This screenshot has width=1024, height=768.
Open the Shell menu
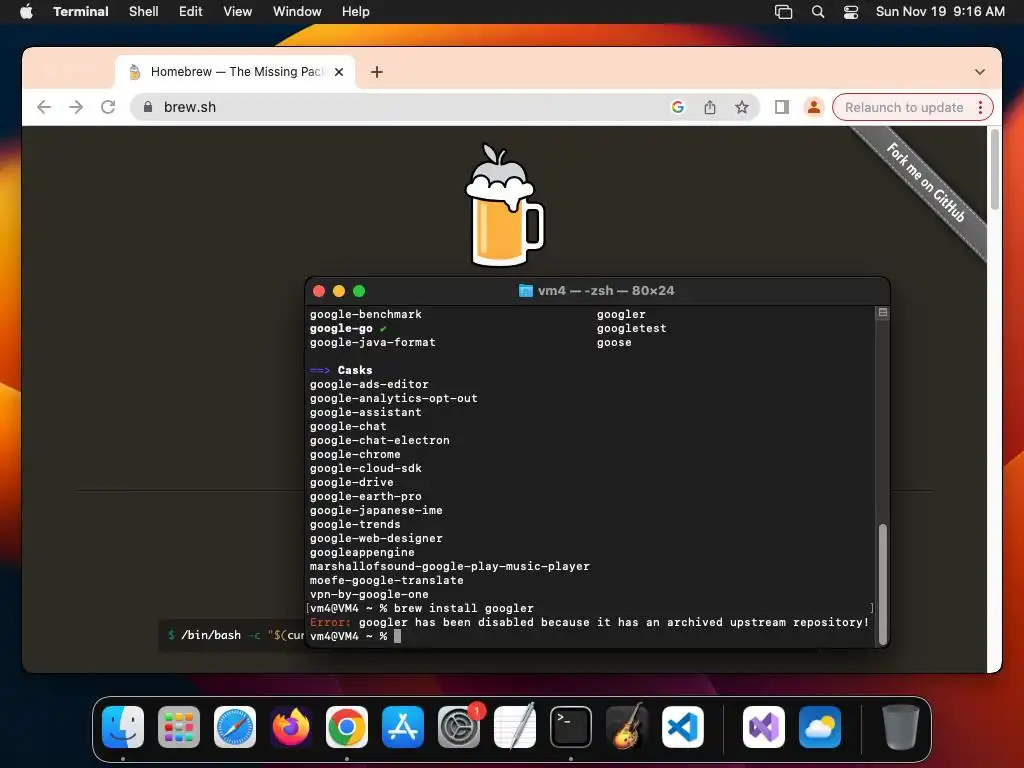click(x=143, y=11)
